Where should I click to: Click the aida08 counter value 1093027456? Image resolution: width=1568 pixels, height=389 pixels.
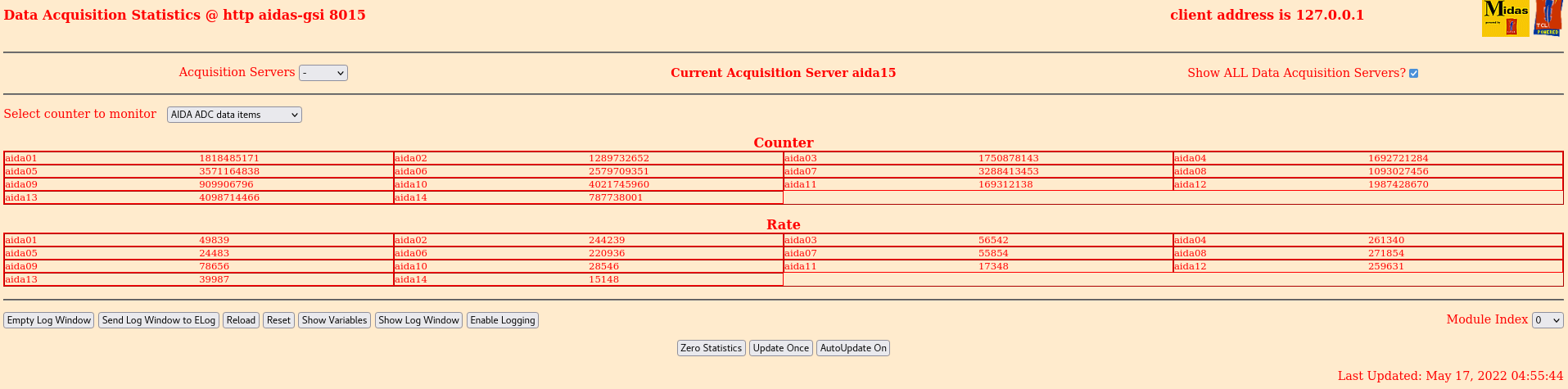click(x=1399, y=171)
